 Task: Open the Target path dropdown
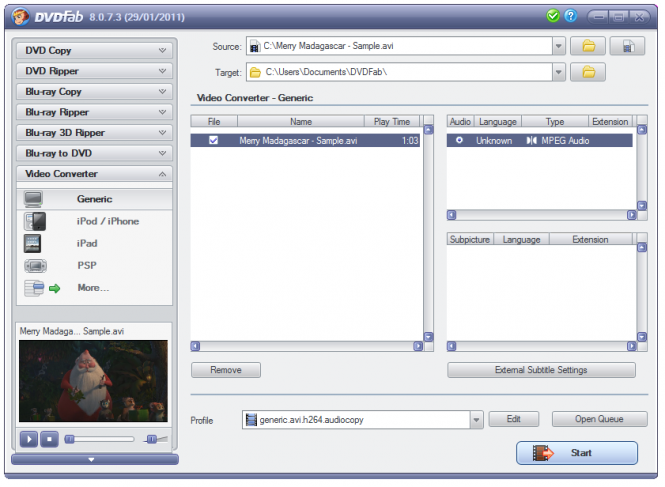[559, 73]
